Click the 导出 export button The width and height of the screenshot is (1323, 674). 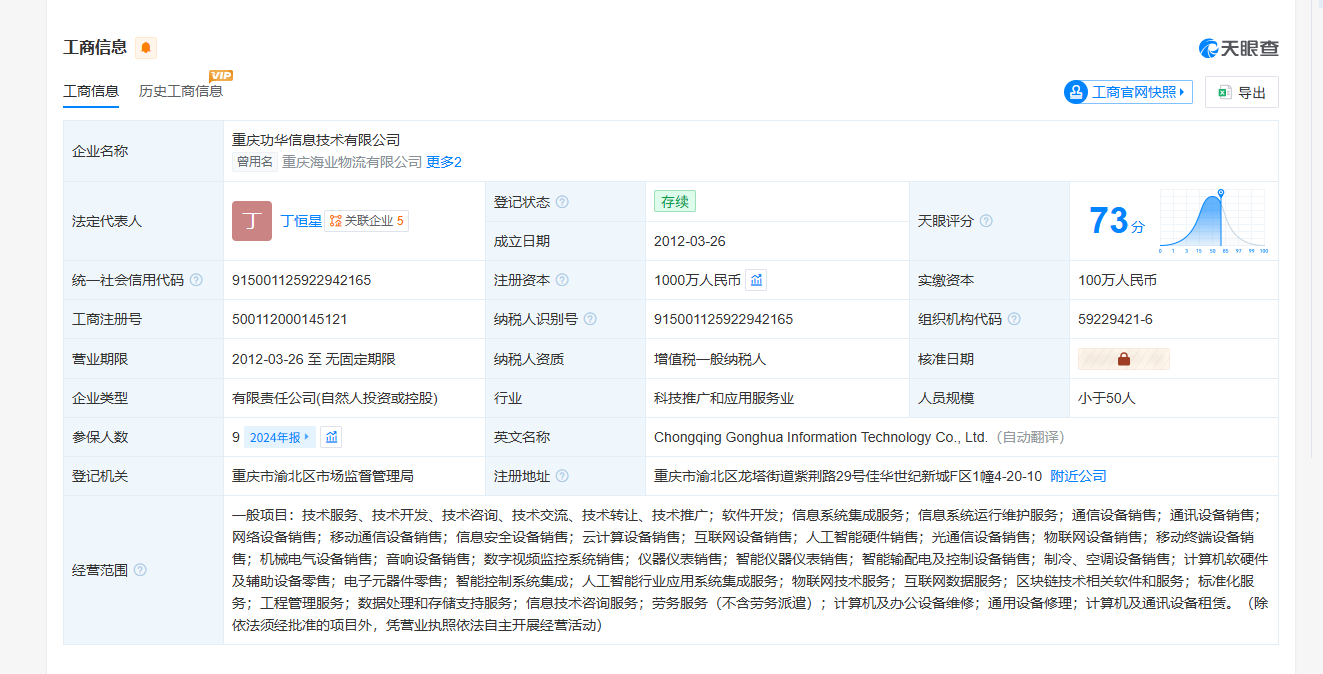tap(1242, 92)
